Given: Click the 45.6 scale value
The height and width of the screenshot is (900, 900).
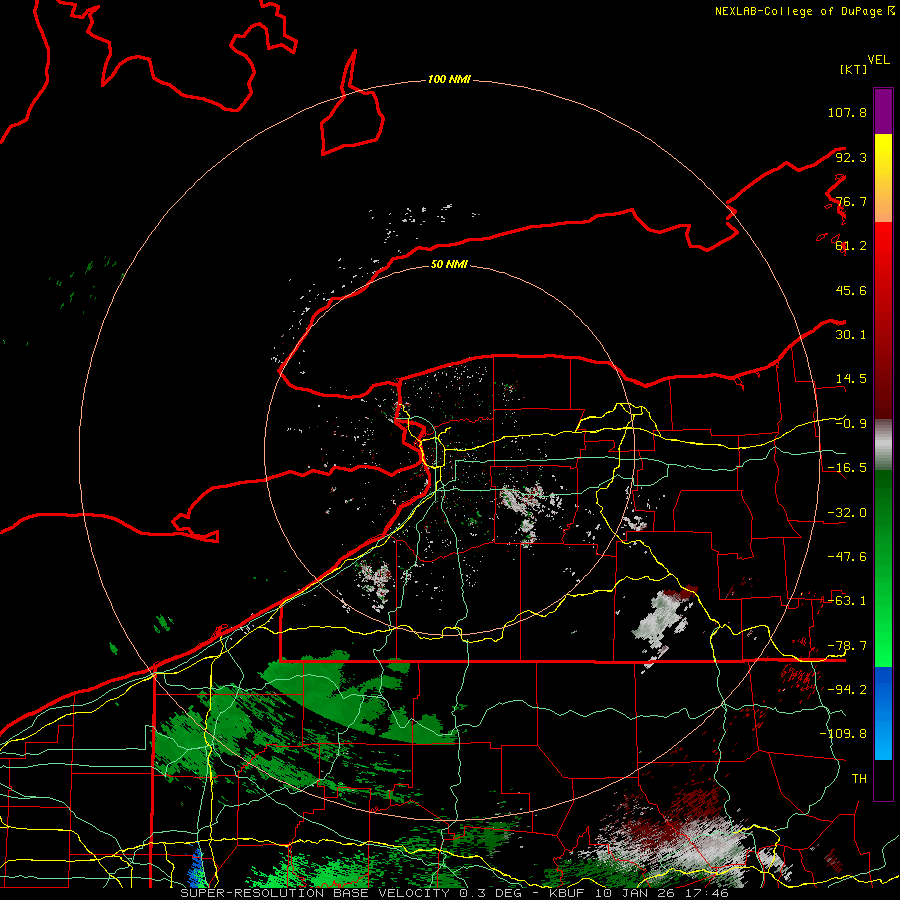Looking at the screenshot, I should (851, 290).
